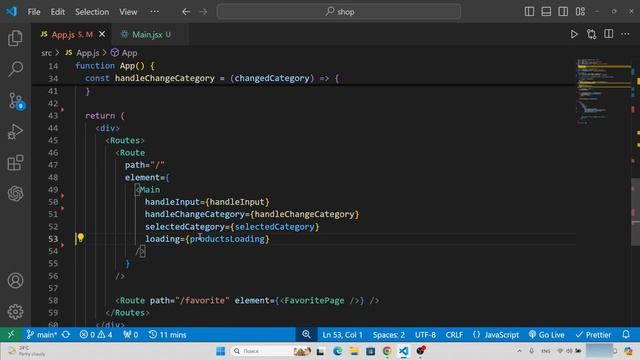
Task: Click the lightbulb code action on line 53
Action: [x=80, y=238]
